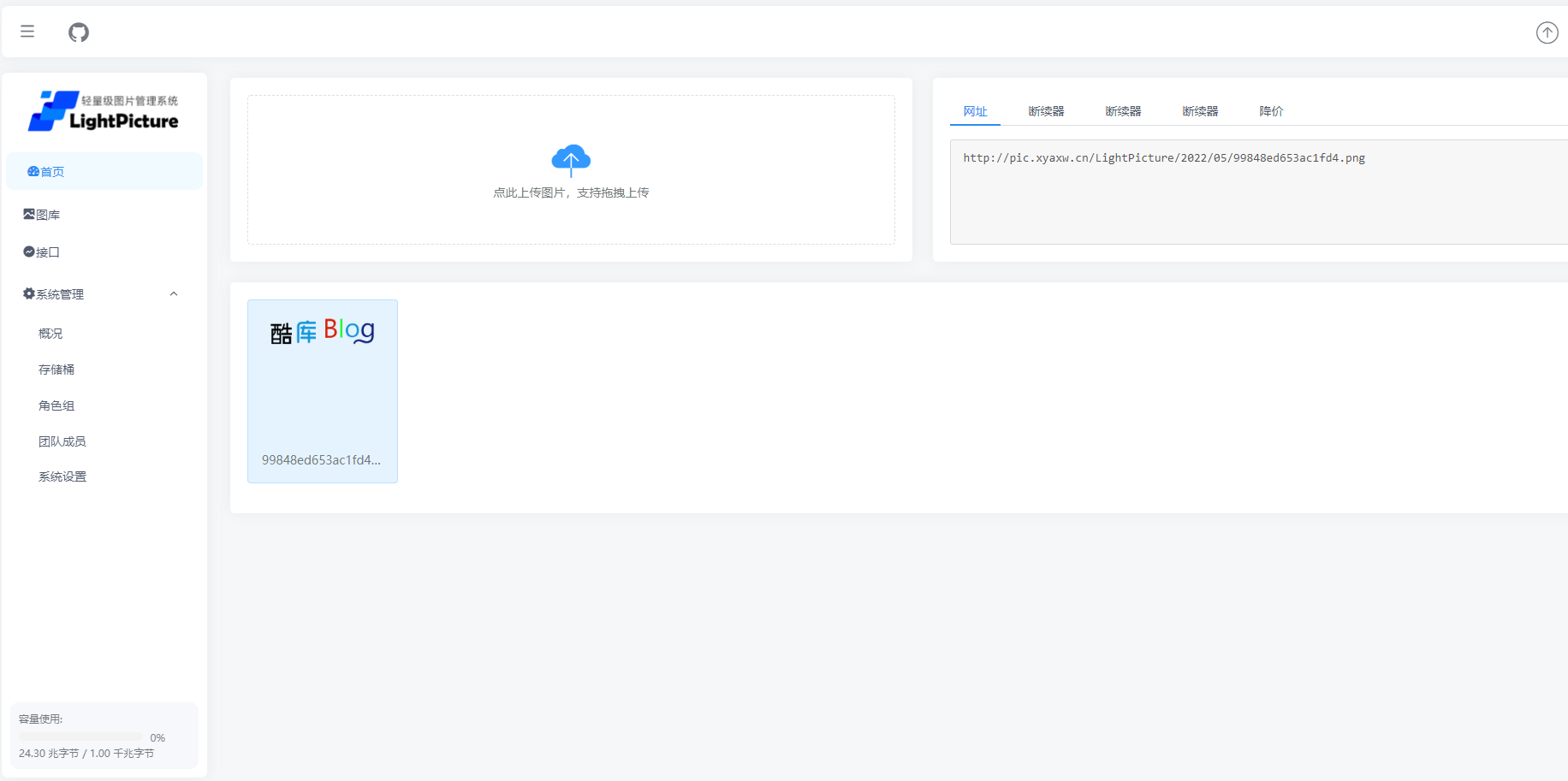Click the 接口 API icon
Image resolution: width=1568 pixels, height=781 pixels.
(x=29, y=252)
